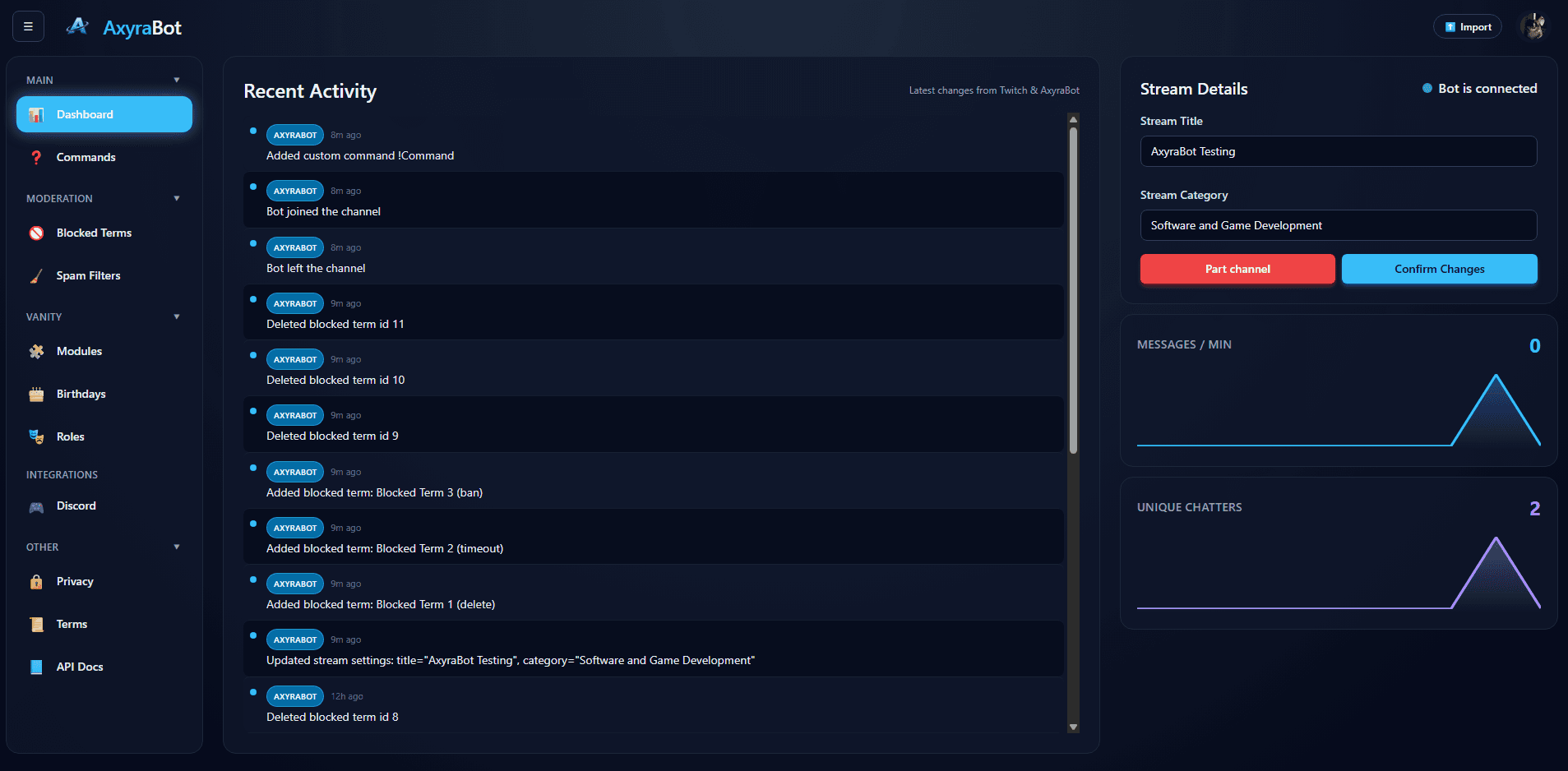This screenshot has height=771, width=1568.
Task: Click the Commands question mark icon
Action: [x=36, y=157]
